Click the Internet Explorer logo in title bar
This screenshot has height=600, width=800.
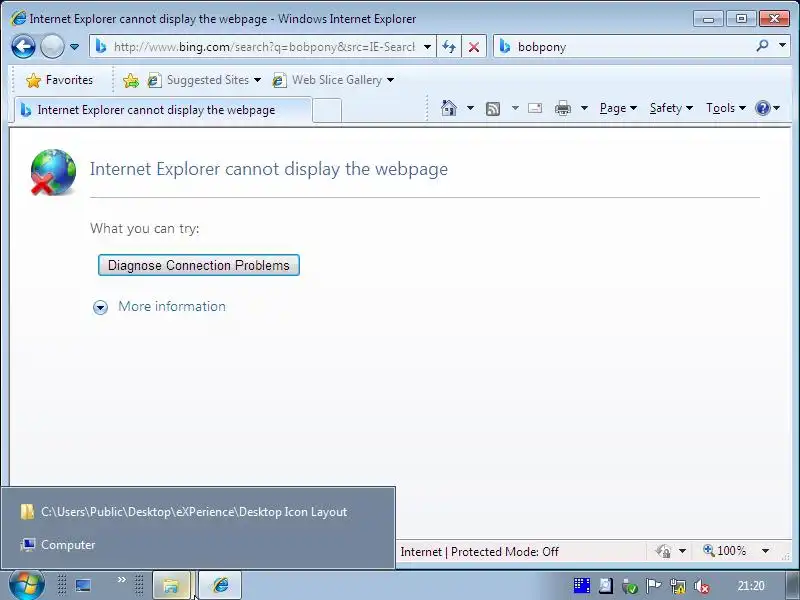[18, 18]
